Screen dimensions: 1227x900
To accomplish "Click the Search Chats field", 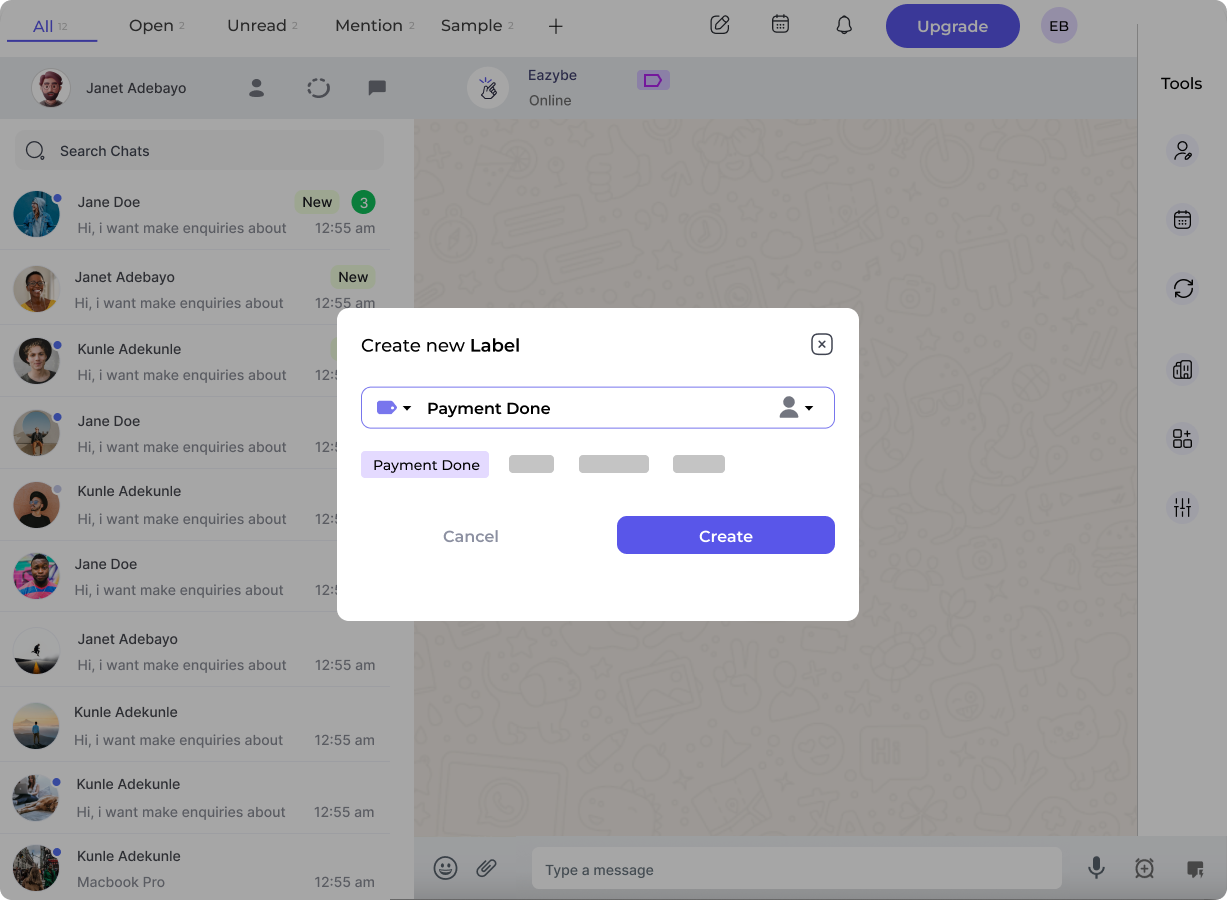I will [x=199, y=151].
